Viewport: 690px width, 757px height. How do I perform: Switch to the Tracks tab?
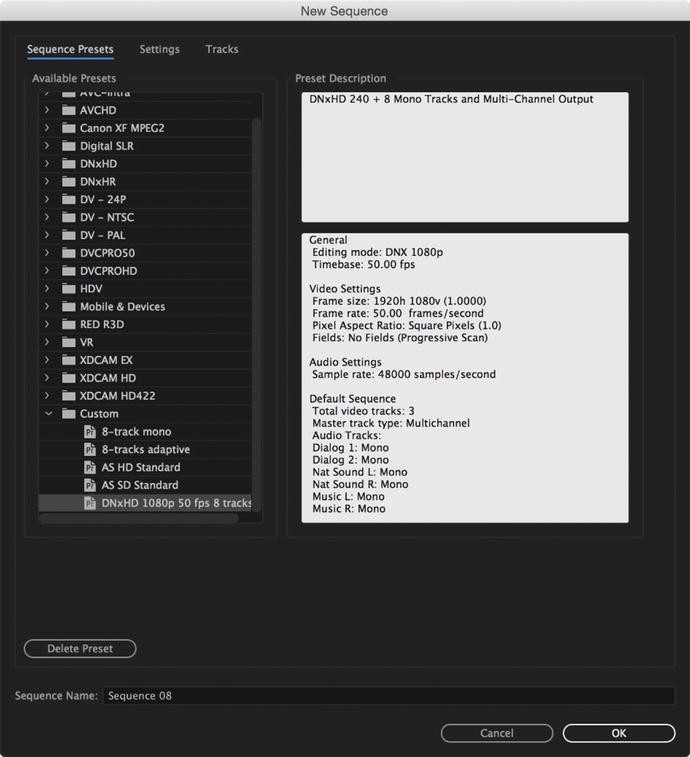coord(222,49)
